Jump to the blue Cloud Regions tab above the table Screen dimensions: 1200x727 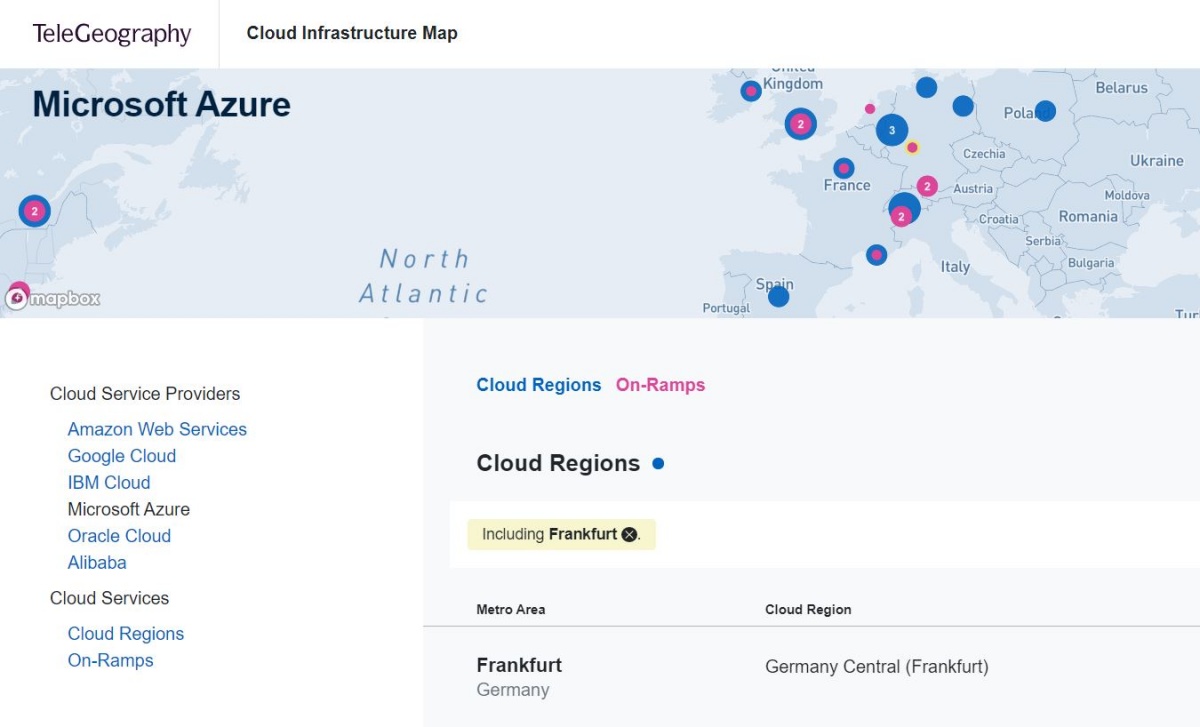point(539,385)
